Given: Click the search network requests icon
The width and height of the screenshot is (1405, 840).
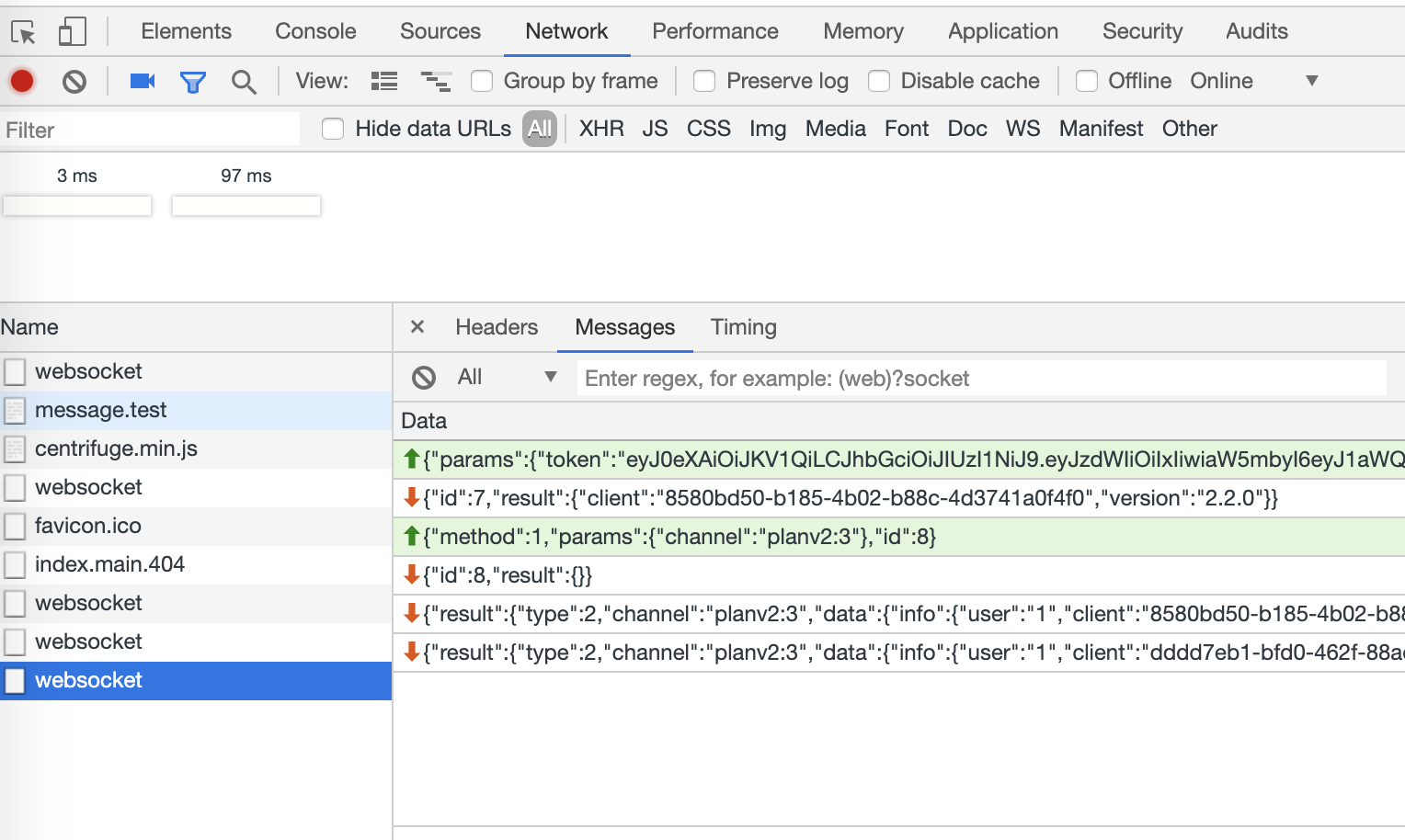Looking at the screenshot, I should [x=243, y=81].
